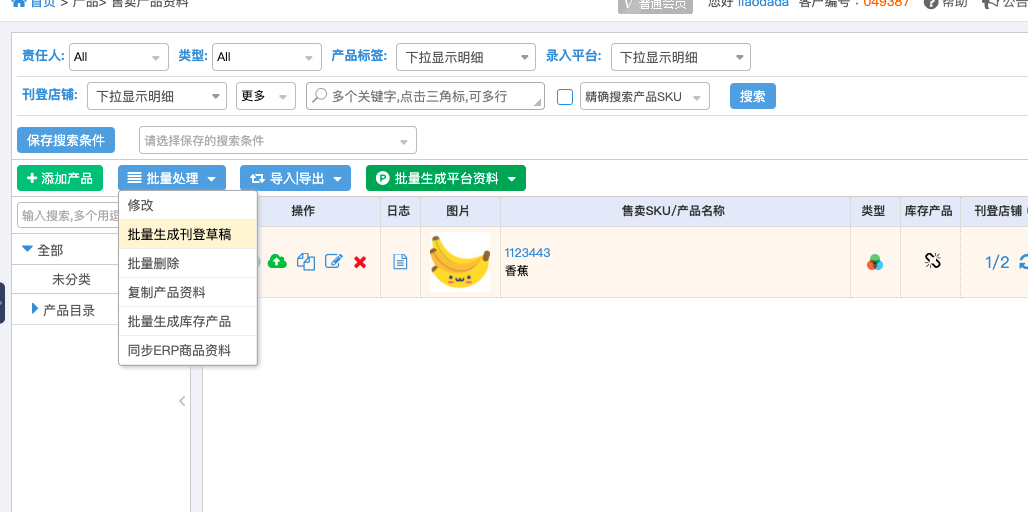Click the 批量处理 dropdown button
The height and width of the screenshot is (512, 1028).
pos(172,178)
